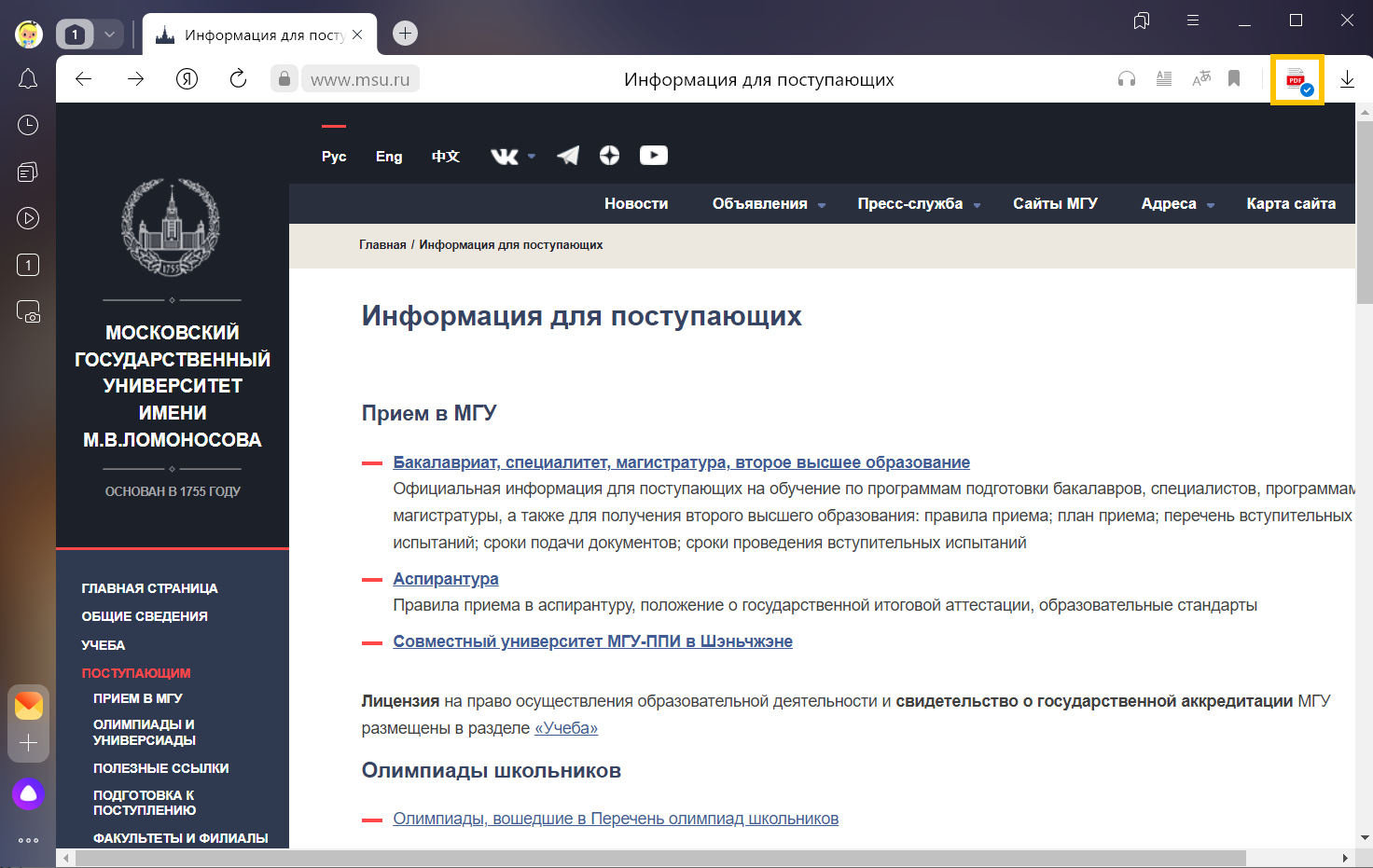The height and width of the screenshot is (868, 1373).
Task: Open notifications bell in sidebar
Action: (28, 79)
